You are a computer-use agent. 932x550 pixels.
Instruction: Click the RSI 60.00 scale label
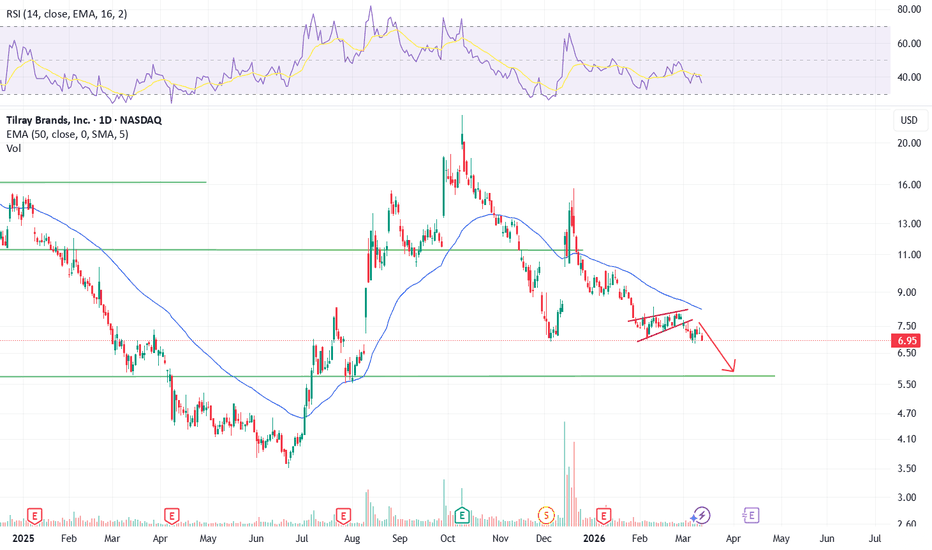coord(909,43)
